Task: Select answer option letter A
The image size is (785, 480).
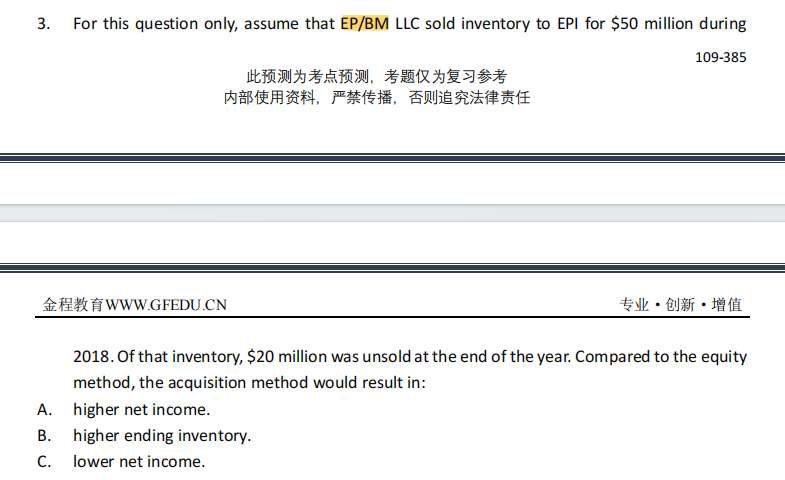Action: point(43,410)
